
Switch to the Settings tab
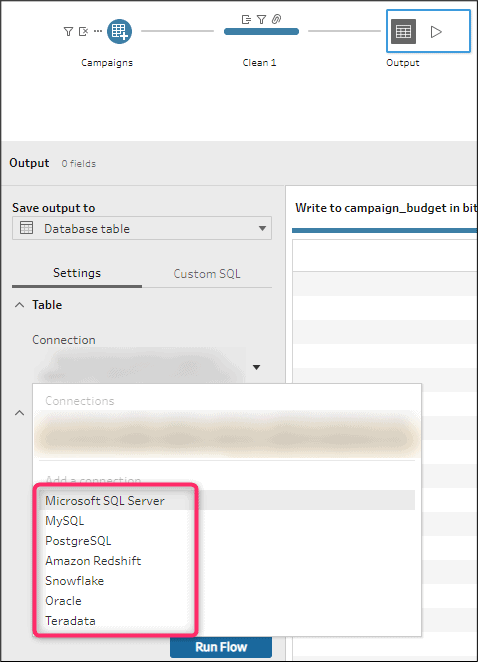[x=77, y=273]
